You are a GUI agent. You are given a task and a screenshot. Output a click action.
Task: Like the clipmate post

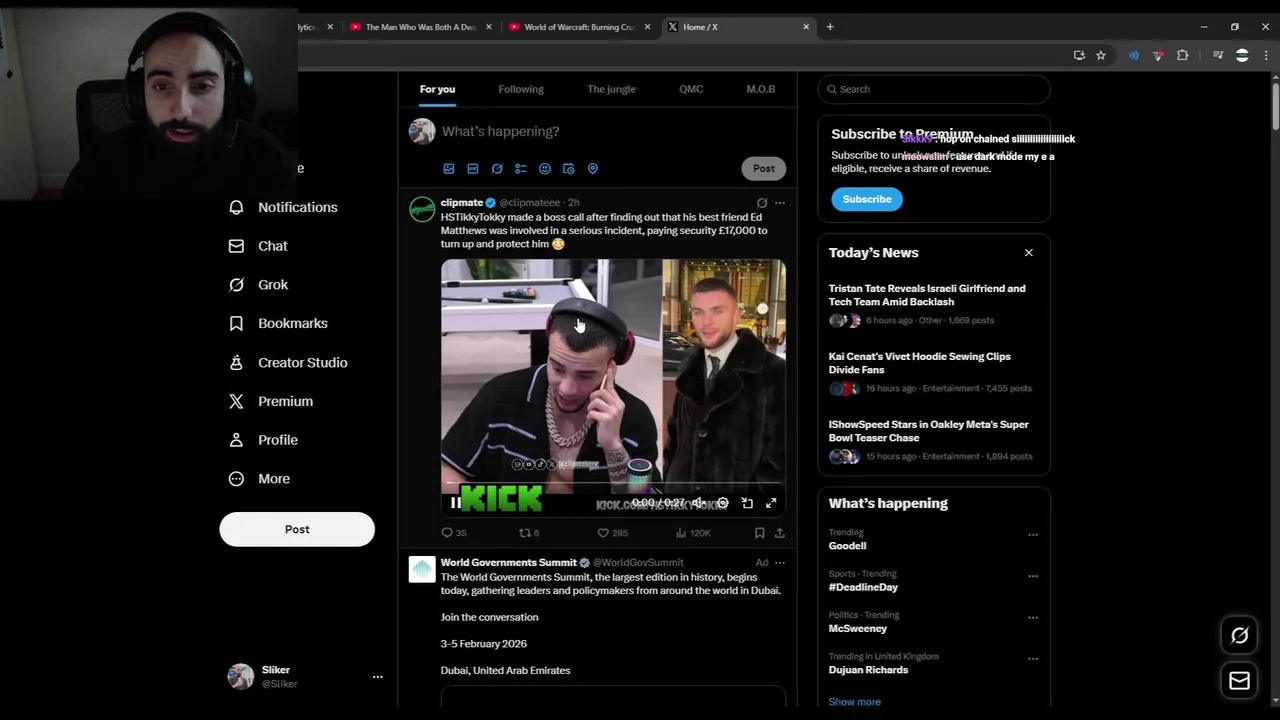[612, 533]
